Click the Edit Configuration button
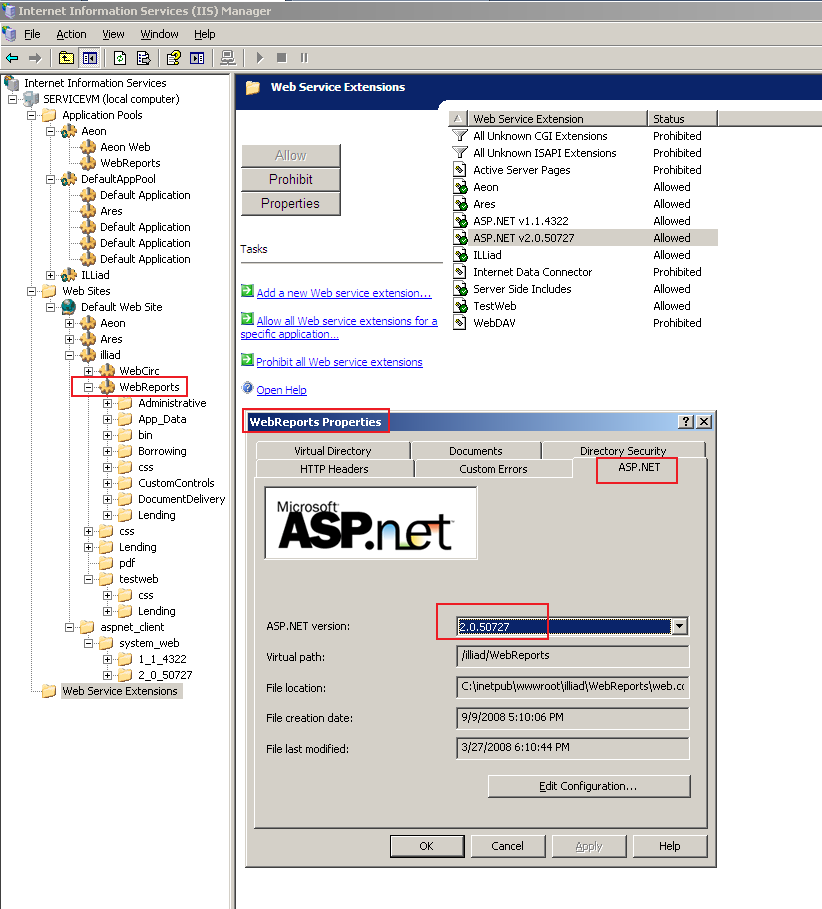This screenshot has height=909, width=822. click(589, 786)
